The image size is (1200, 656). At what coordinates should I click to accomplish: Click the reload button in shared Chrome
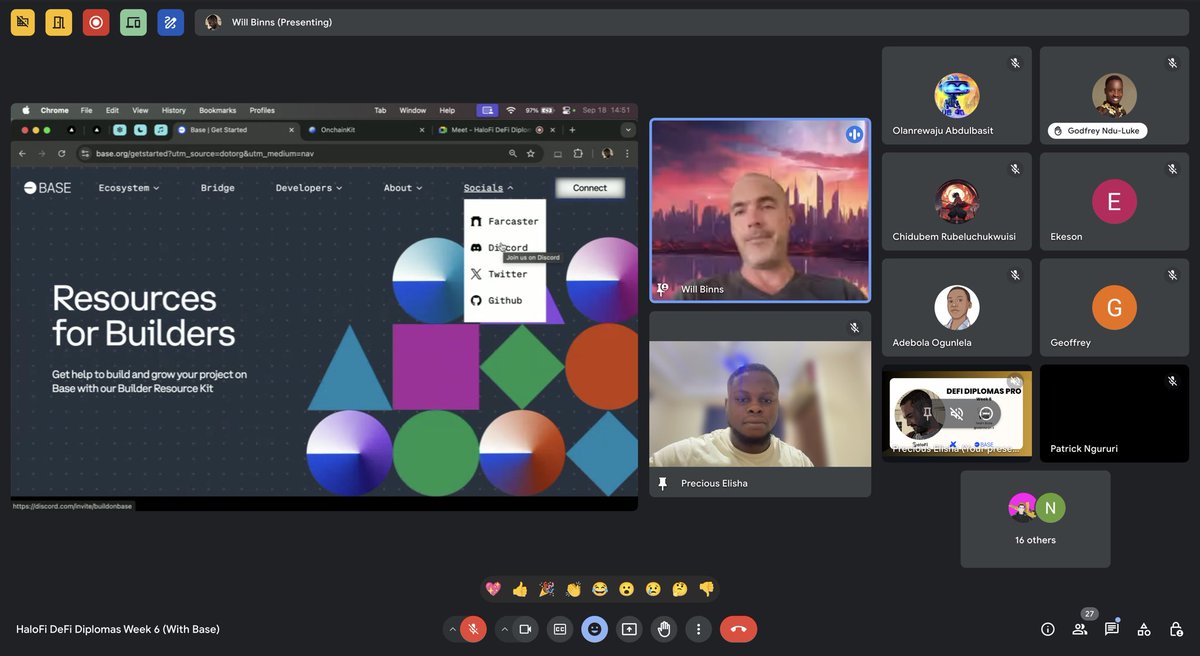pyautogui.click(x=61, y=154)
